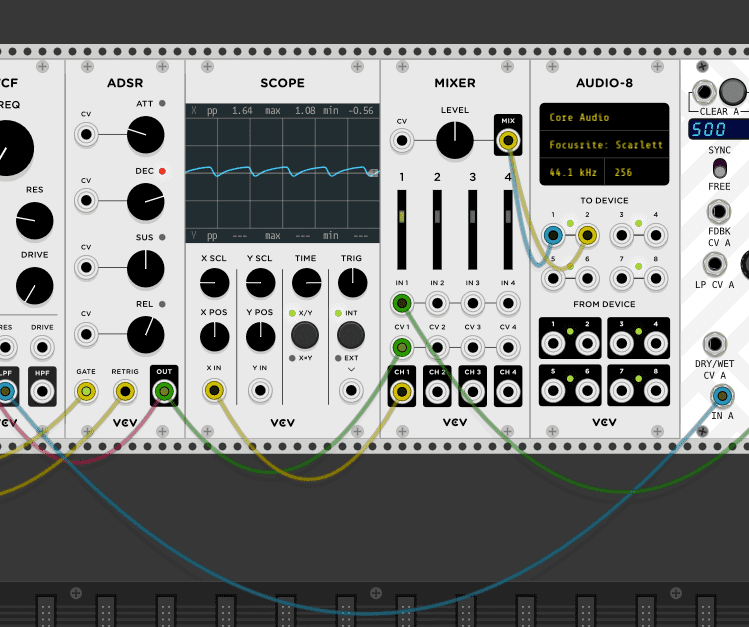Click the delay time 500 display
Image resolution: width=749 pixels, height=627 pixels.
(718, 129)
